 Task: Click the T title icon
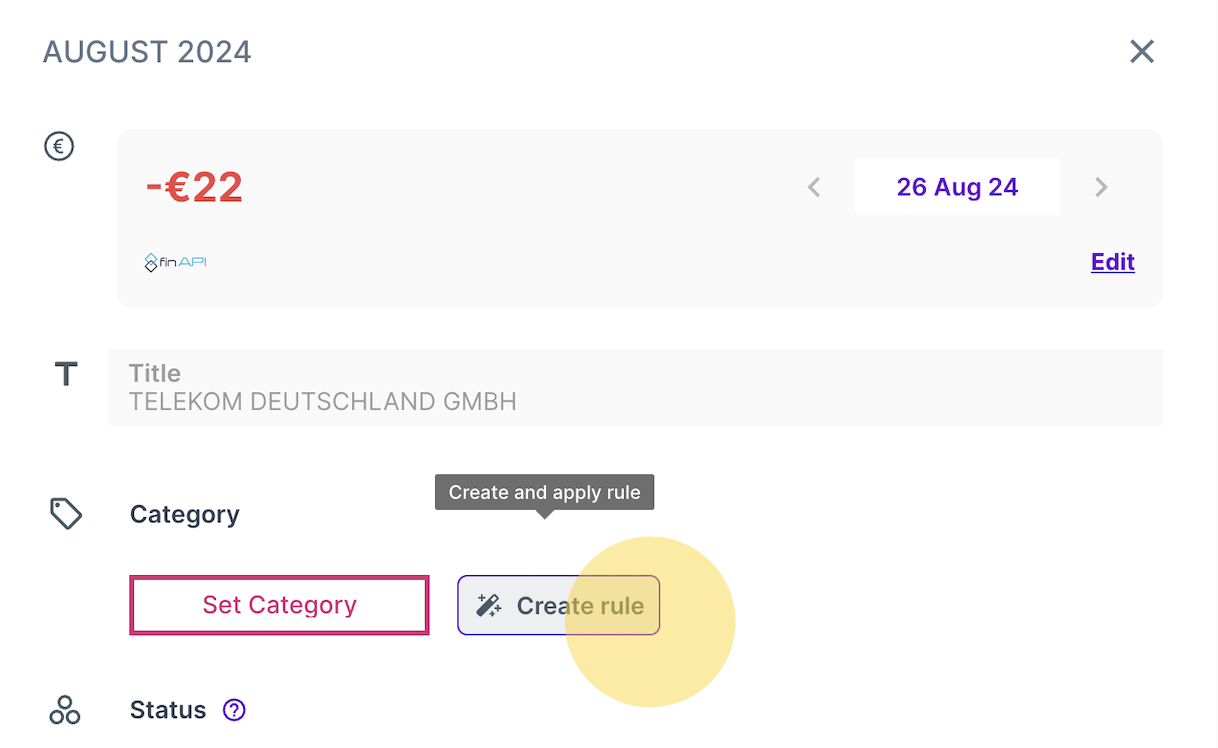tap(66, 375)
